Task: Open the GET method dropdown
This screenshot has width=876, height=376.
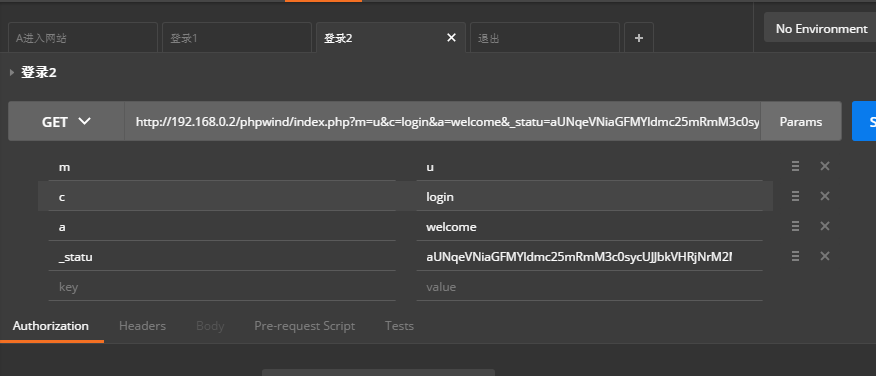Action: [x=66, y=121]
